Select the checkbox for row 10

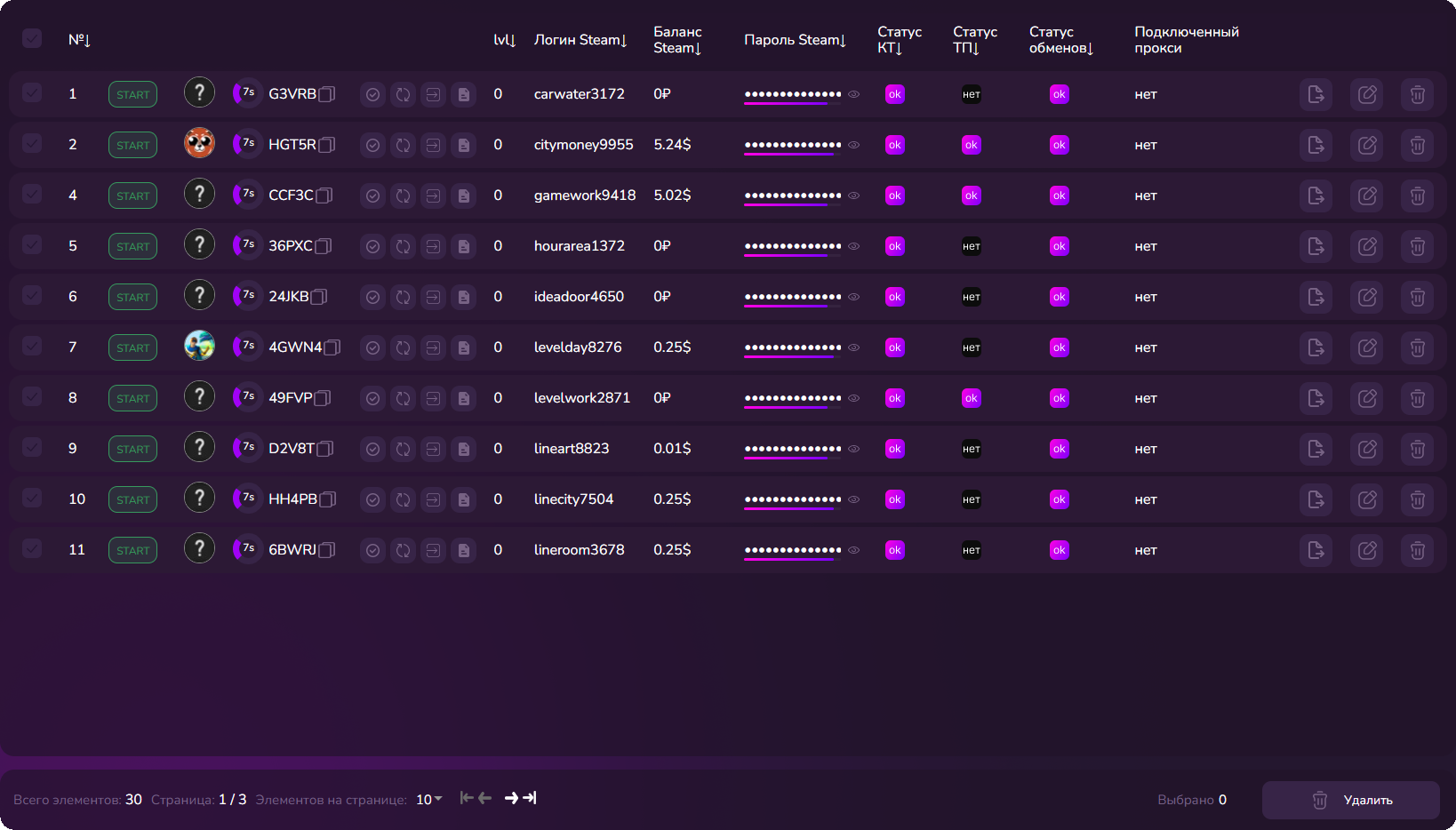click(x=32, y=498)
